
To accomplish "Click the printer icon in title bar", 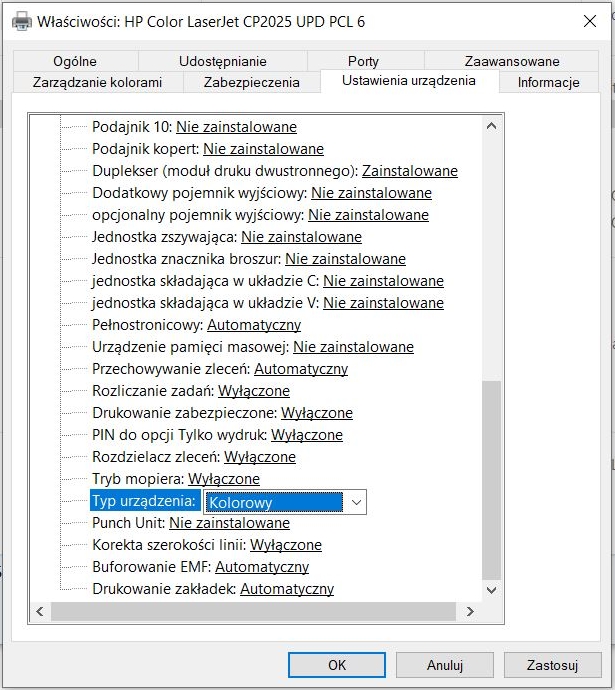I will click(x=22, y=22).
